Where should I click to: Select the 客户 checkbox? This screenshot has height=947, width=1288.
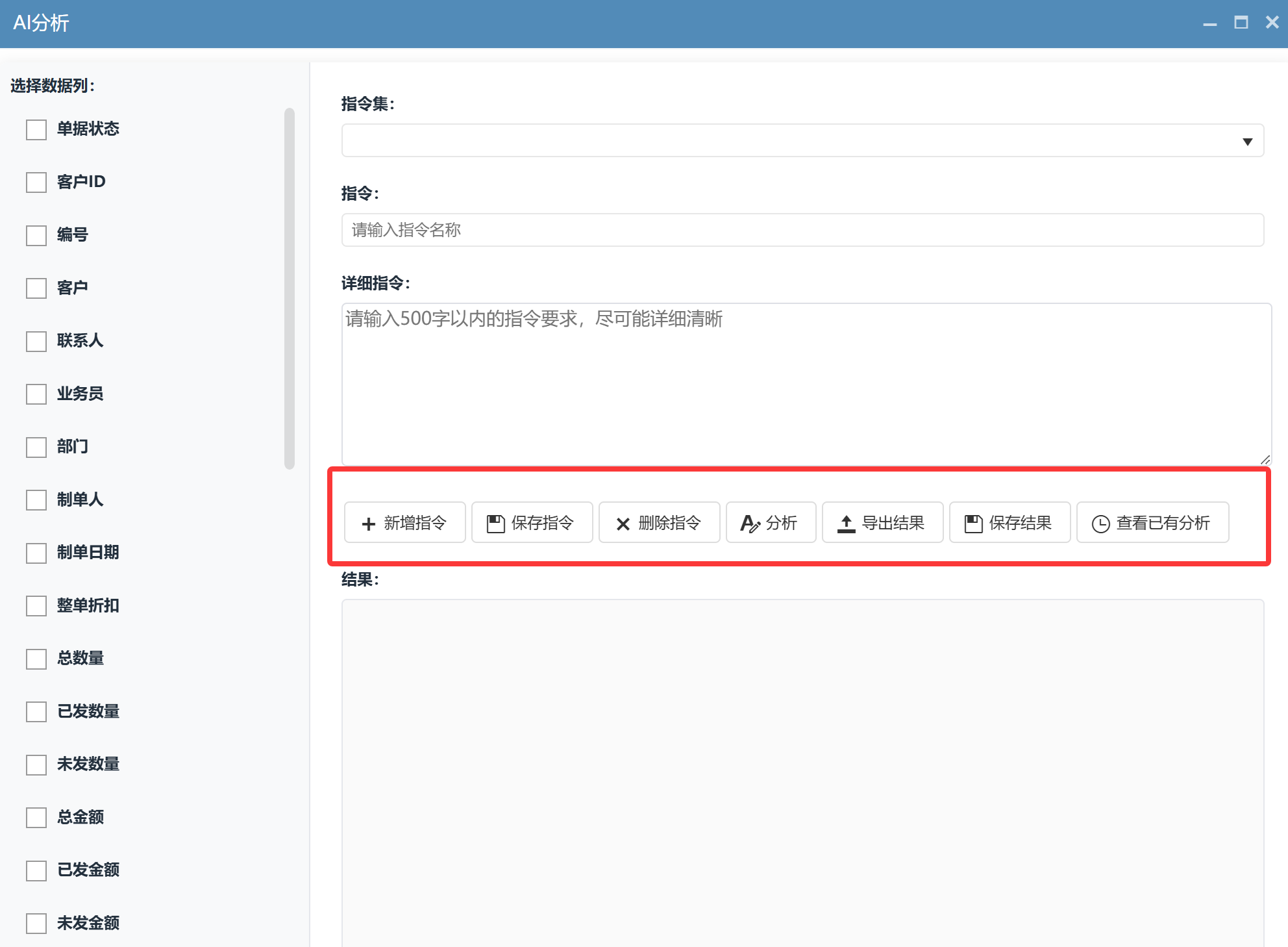tap(36, 288)
